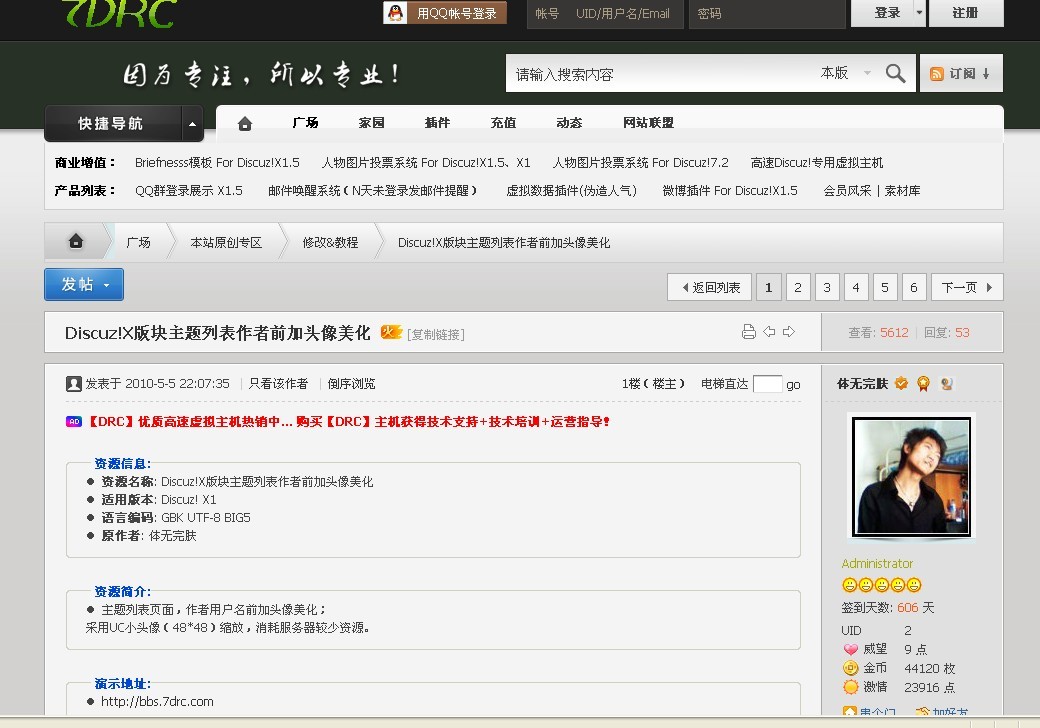1040x728 pixels.
Task: Click the 复制链接 copy link
Action: pyautogui.click(x=436, y=334)
